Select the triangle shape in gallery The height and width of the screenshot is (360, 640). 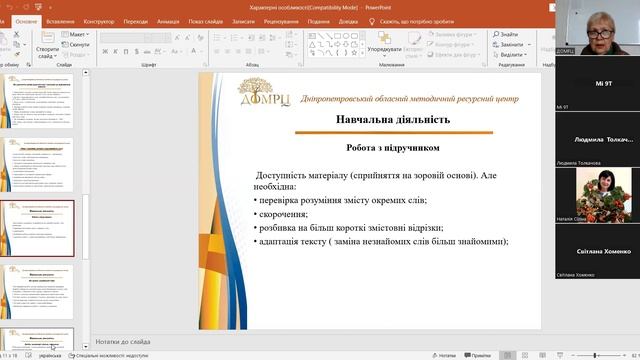tap(312, 44)
